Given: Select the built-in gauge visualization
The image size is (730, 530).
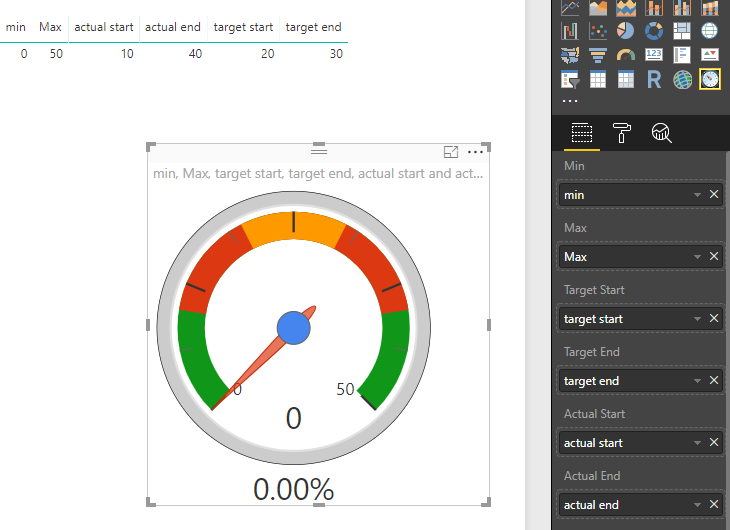Looking at the screenshot, I should coord(626,55).
